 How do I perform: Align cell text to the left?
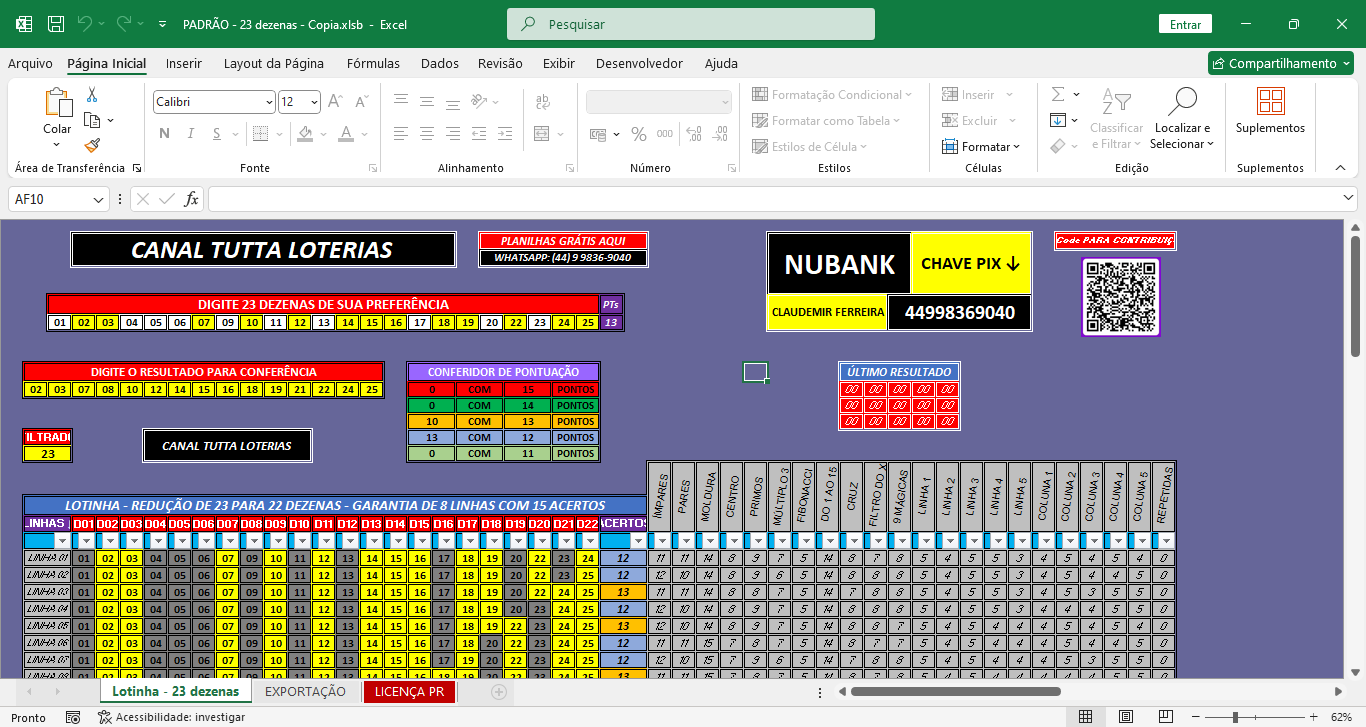click(x=401, y=134)
